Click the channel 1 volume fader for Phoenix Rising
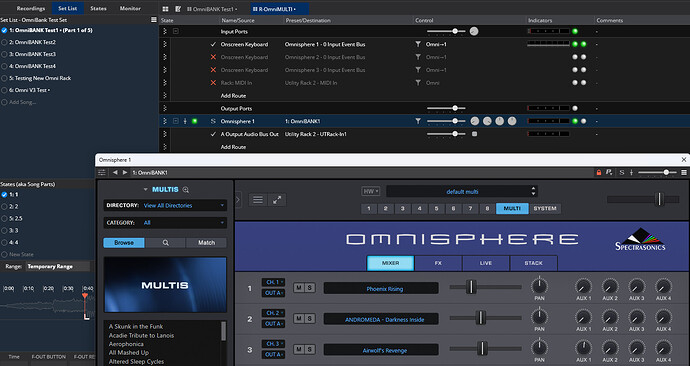Image resolution: width=690 pixels, height=366 pixels. (471, 287)
